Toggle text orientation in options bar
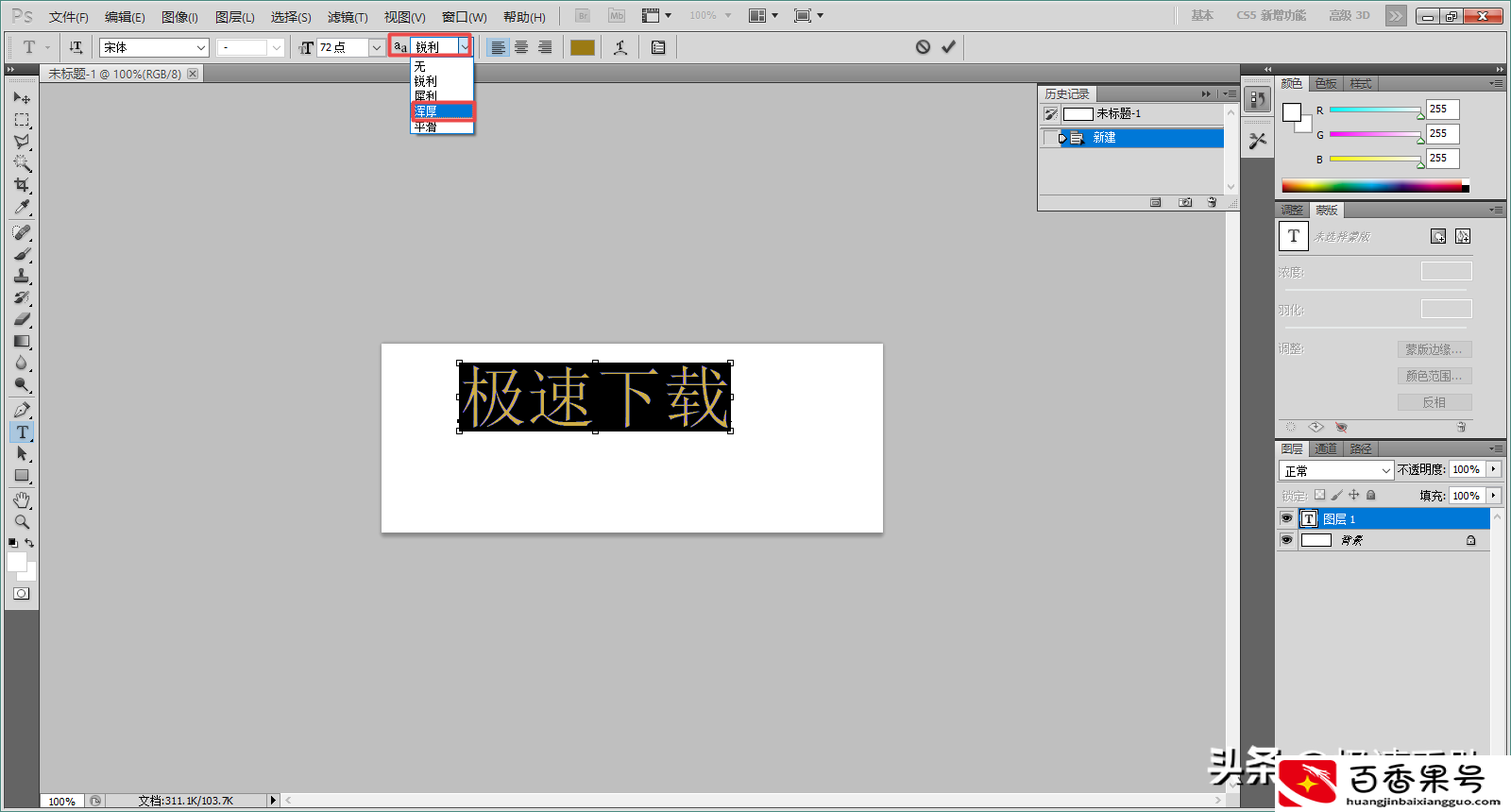This screenshot has height=812, width=1511. [x=76, y=47]
